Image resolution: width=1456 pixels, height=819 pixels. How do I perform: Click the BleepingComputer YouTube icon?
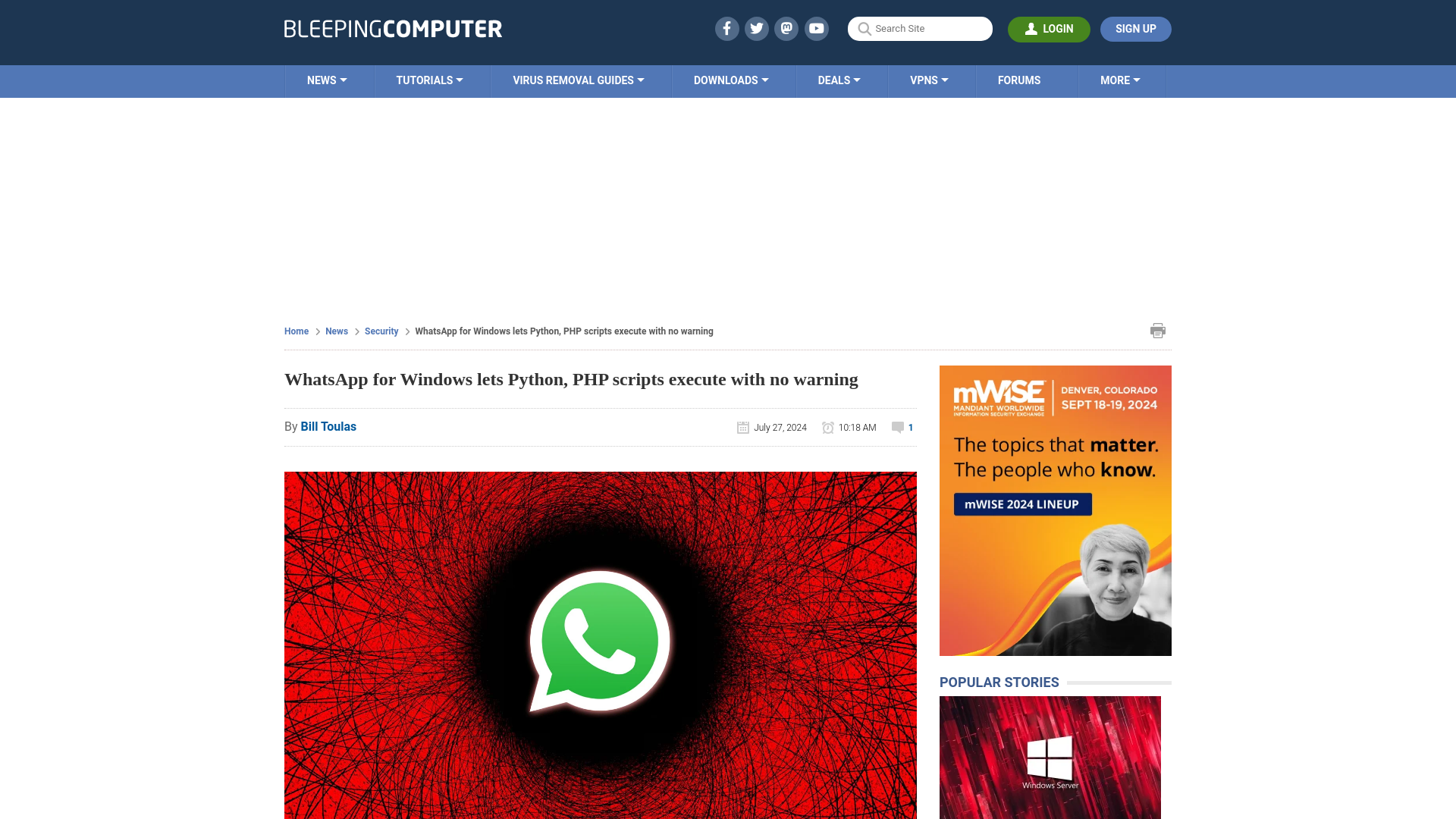(x=817, y=28)
